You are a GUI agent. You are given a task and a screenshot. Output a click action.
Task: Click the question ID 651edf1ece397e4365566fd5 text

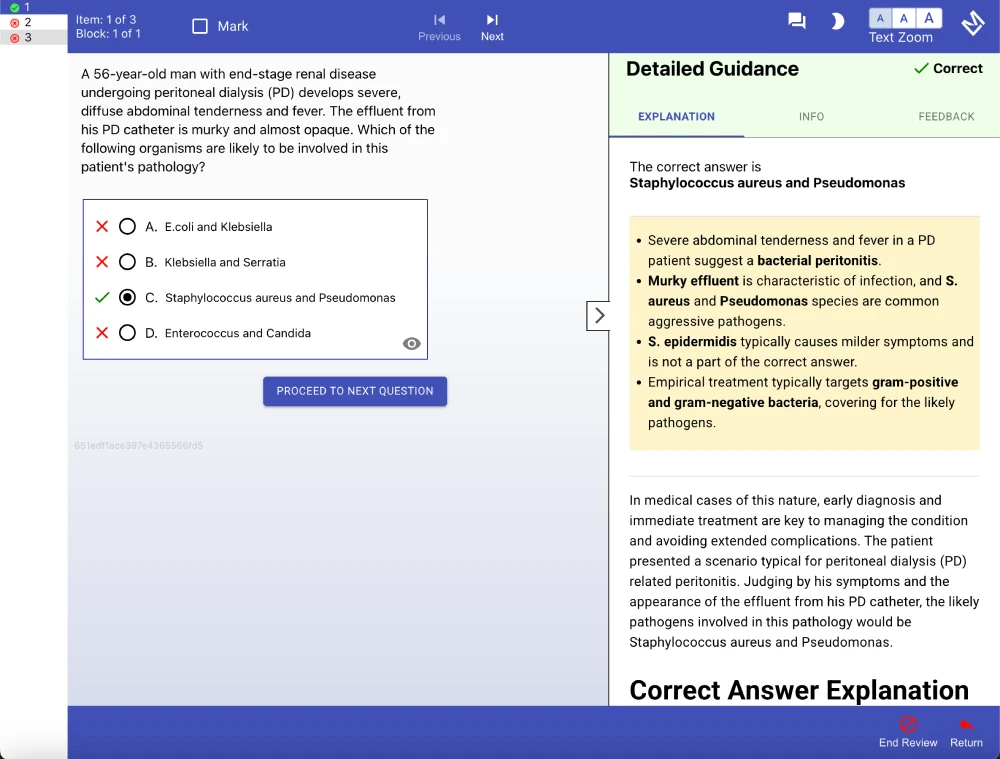tap(138, 446)
